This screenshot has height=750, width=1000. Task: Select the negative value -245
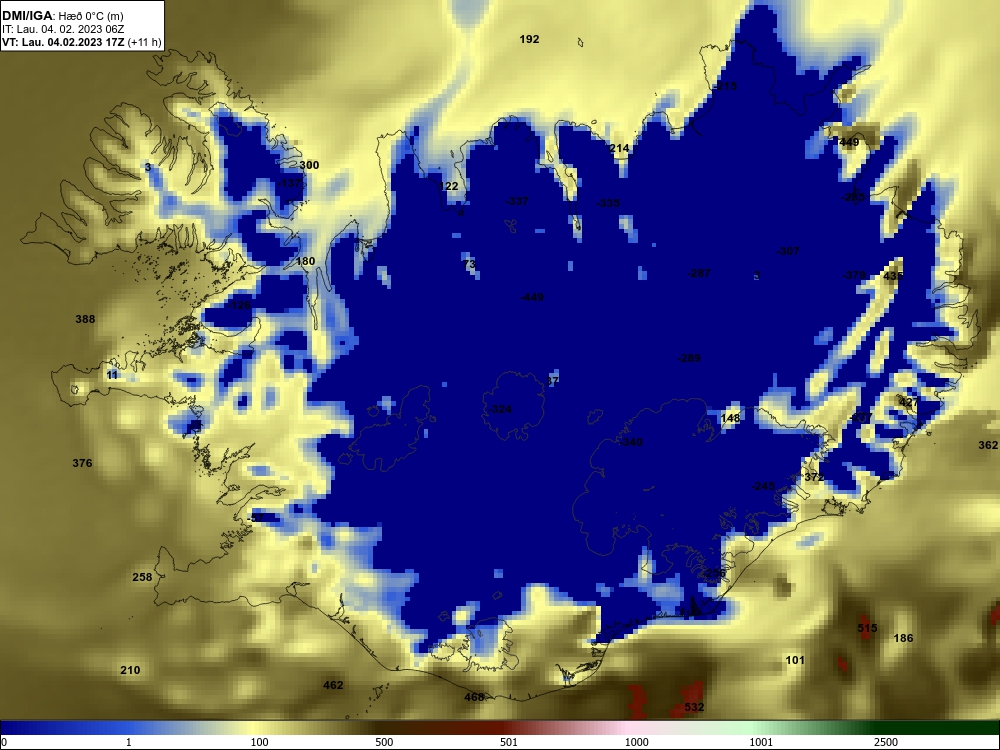pos(763,487)
